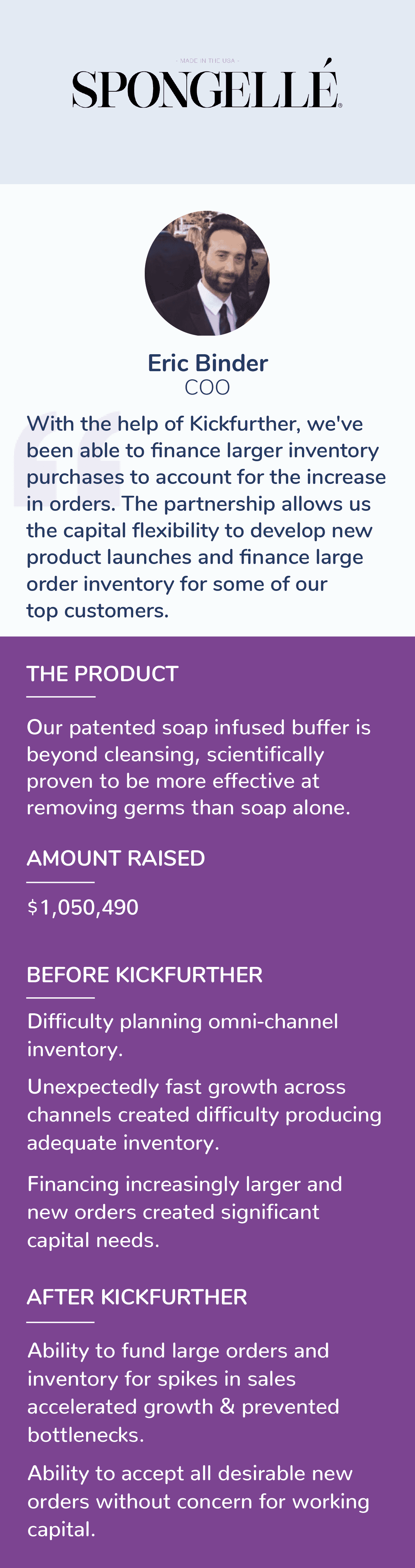Image resolution: width=415 pixels, height=1568 pixels.
Task: Click the unexpectedly fast growth paragraph
Action: [204, 1115]
